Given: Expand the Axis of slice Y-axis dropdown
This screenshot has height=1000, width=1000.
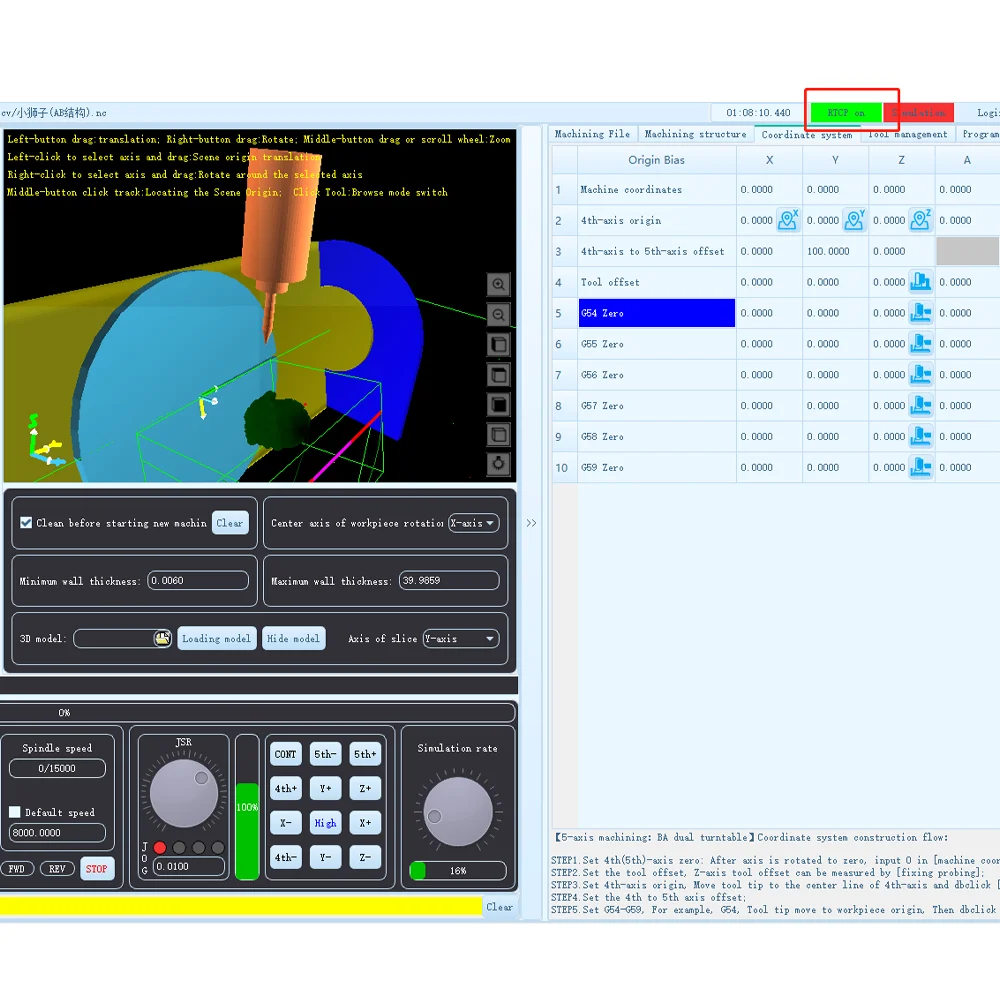Looking at the screenshot, I should point(461,638).
